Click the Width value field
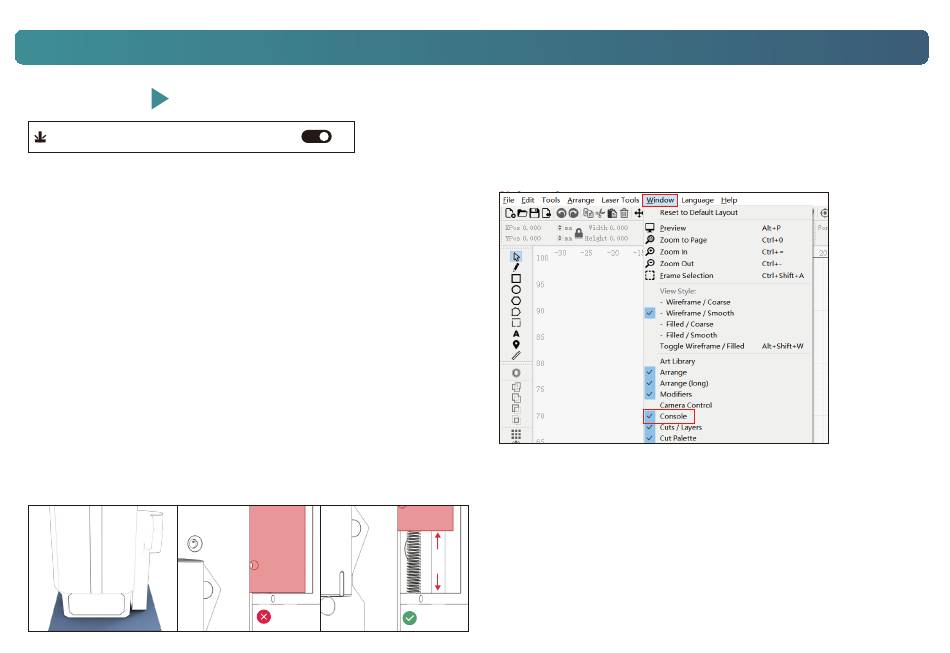 (x=617, y=228)
